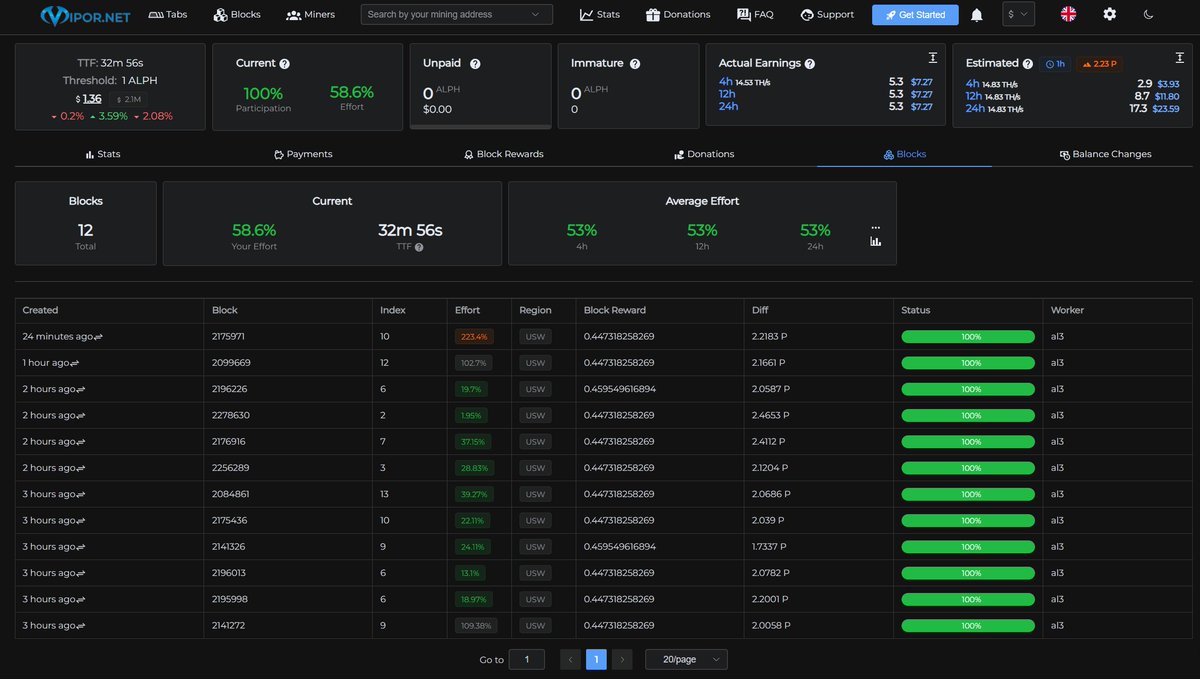Open the ellipsis menu in Average Effort
Viewport: 1200px width, 679px height.
point(876,227)
